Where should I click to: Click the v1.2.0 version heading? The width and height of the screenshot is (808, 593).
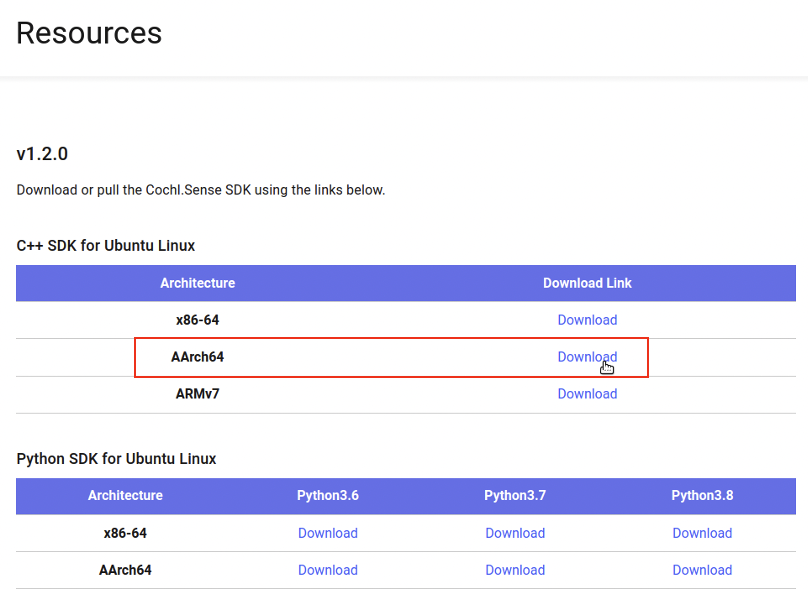point(42,154)
